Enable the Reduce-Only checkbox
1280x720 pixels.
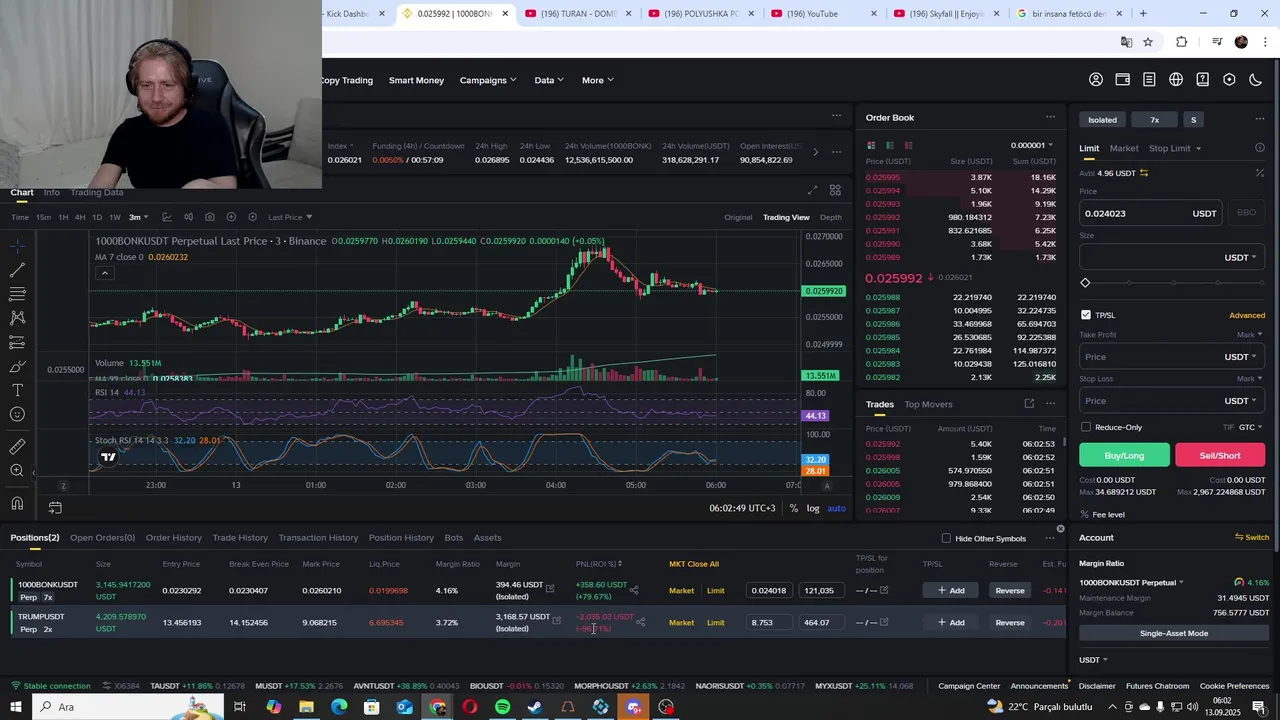point(1086,427)
